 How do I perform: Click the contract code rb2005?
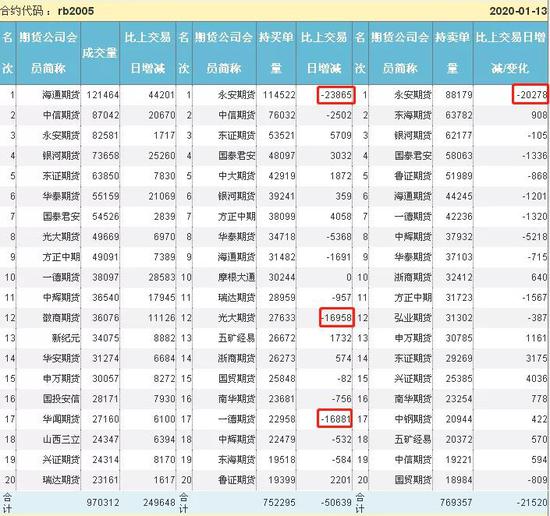76,11
